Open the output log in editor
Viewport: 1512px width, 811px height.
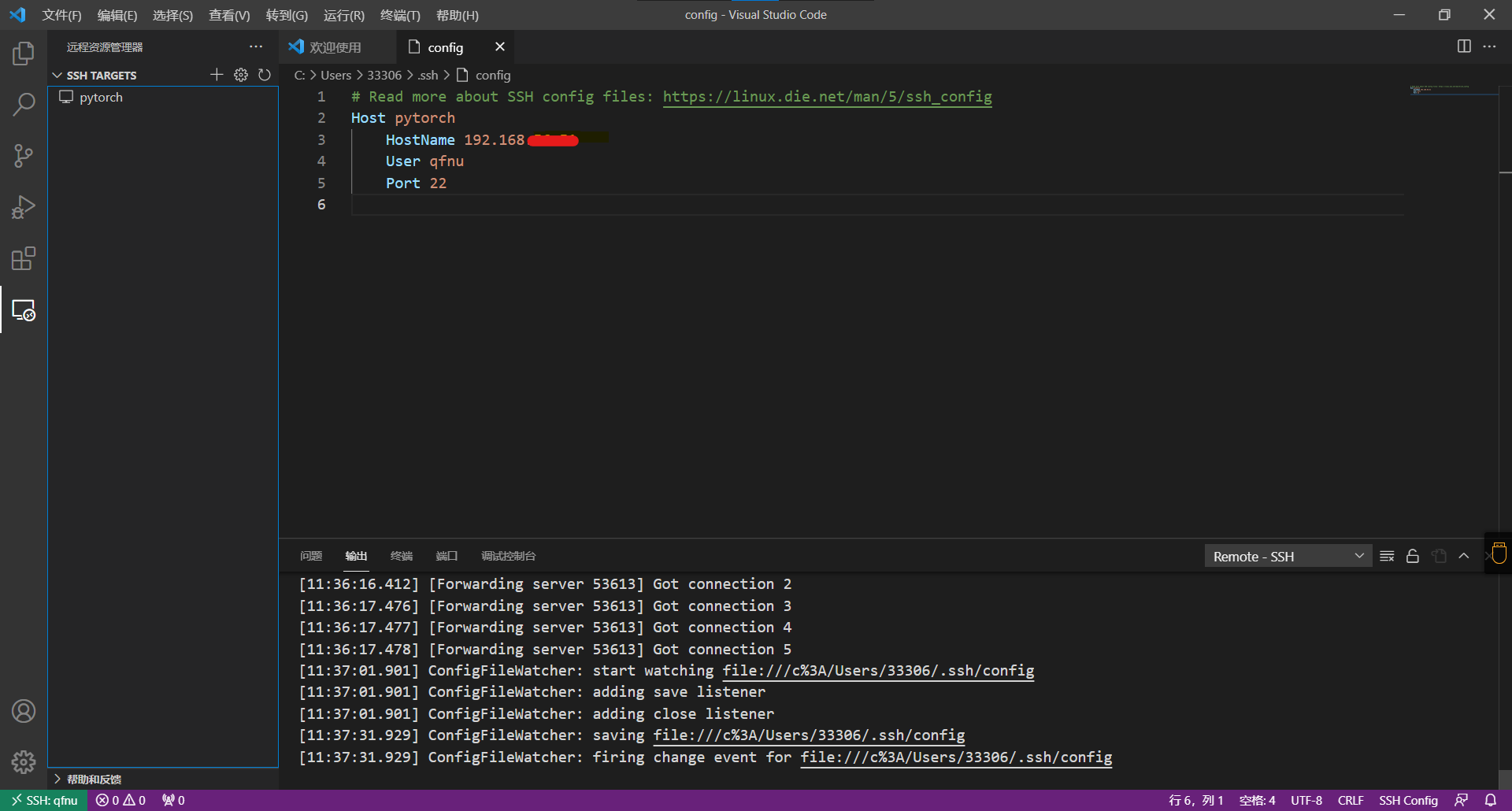point(1439,556)
